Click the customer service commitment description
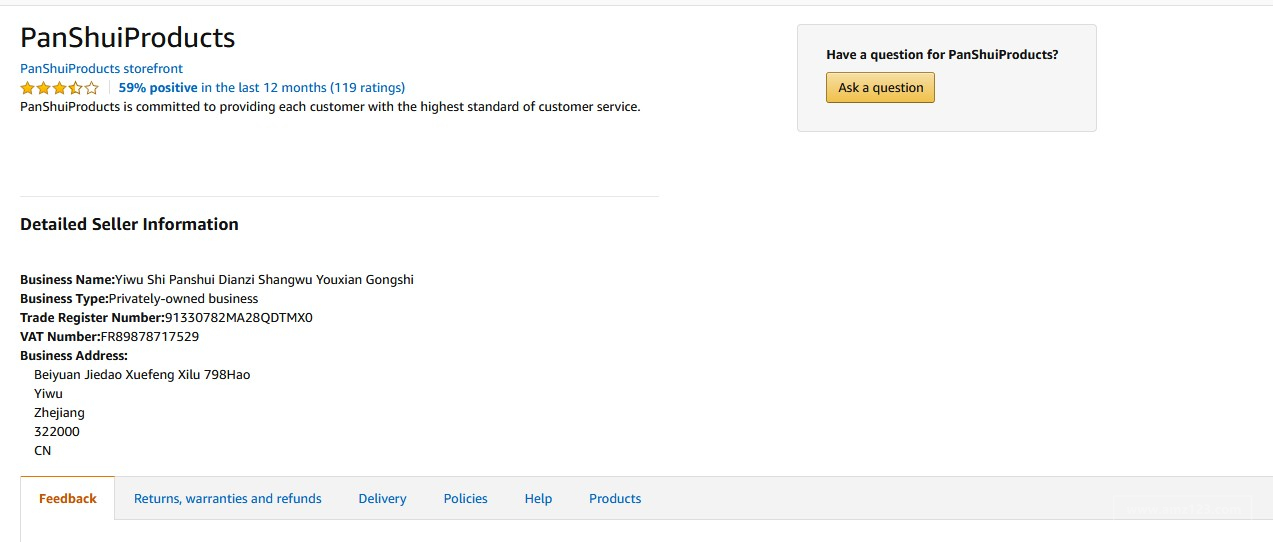 coord(330,107)
